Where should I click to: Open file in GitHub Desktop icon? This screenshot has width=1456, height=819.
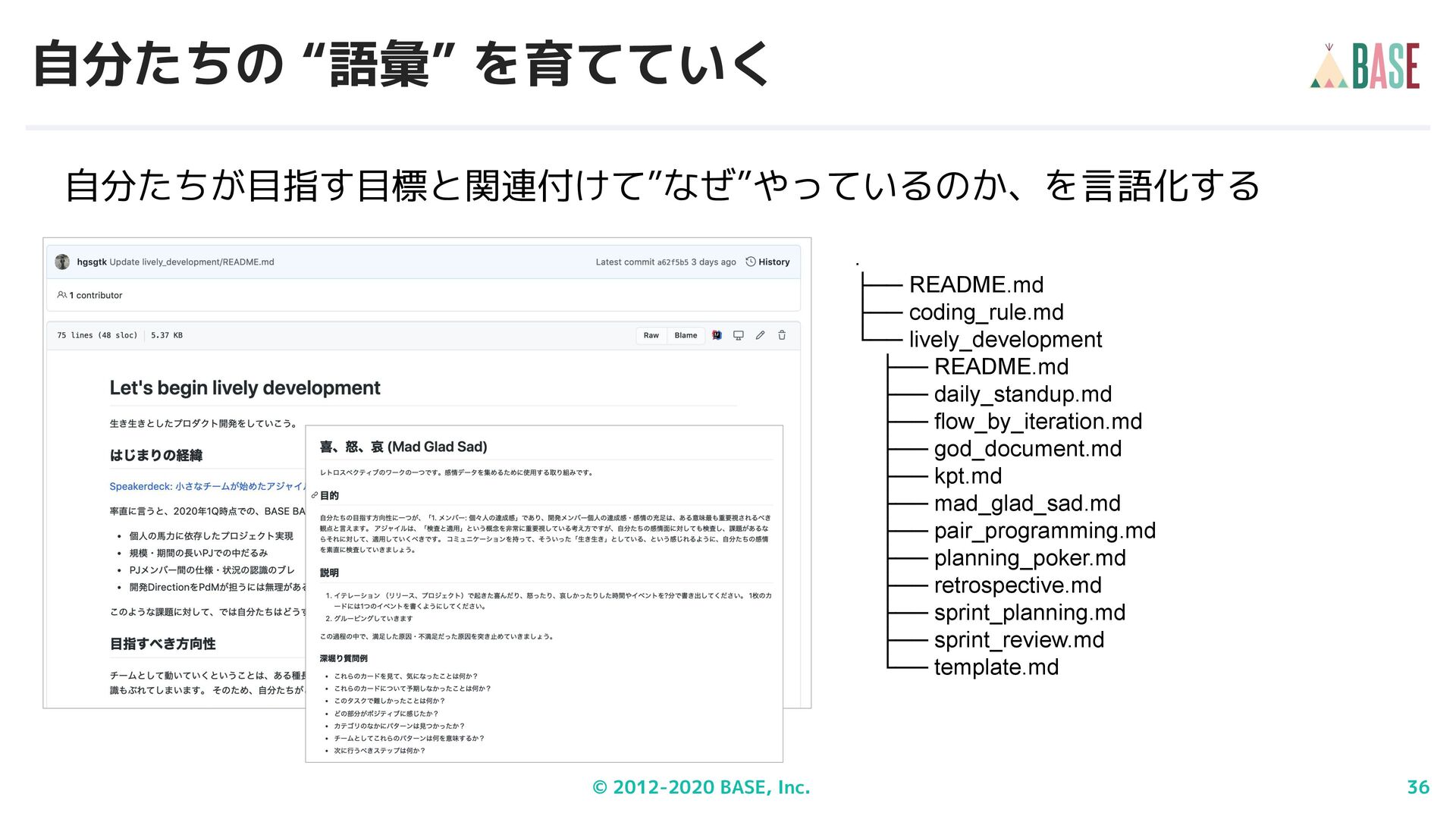pyautogui.click(x=738, y=335)
